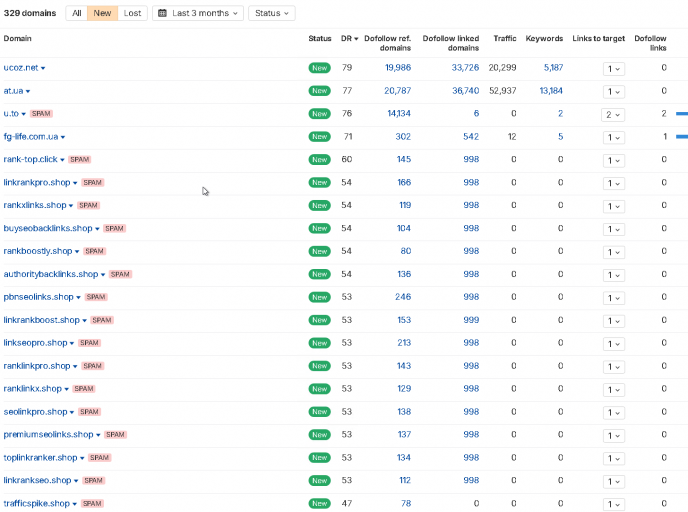Sort by the DR column header
Screen dimensions: 688x512
(349, 39)
